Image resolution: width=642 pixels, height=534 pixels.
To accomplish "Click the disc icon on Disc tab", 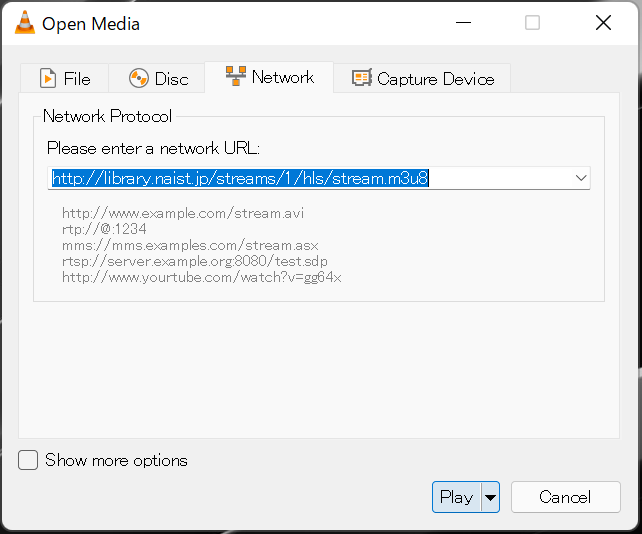I will [139, 79].
